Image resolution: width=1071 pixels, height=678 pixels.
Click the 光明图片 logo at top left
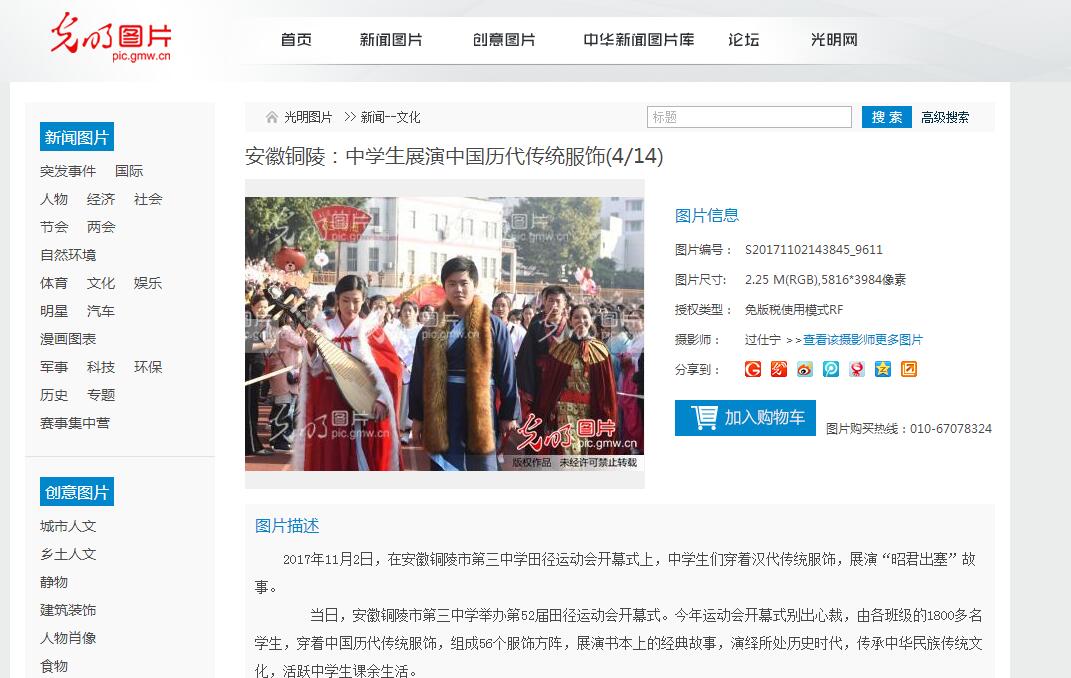point(111,39)
